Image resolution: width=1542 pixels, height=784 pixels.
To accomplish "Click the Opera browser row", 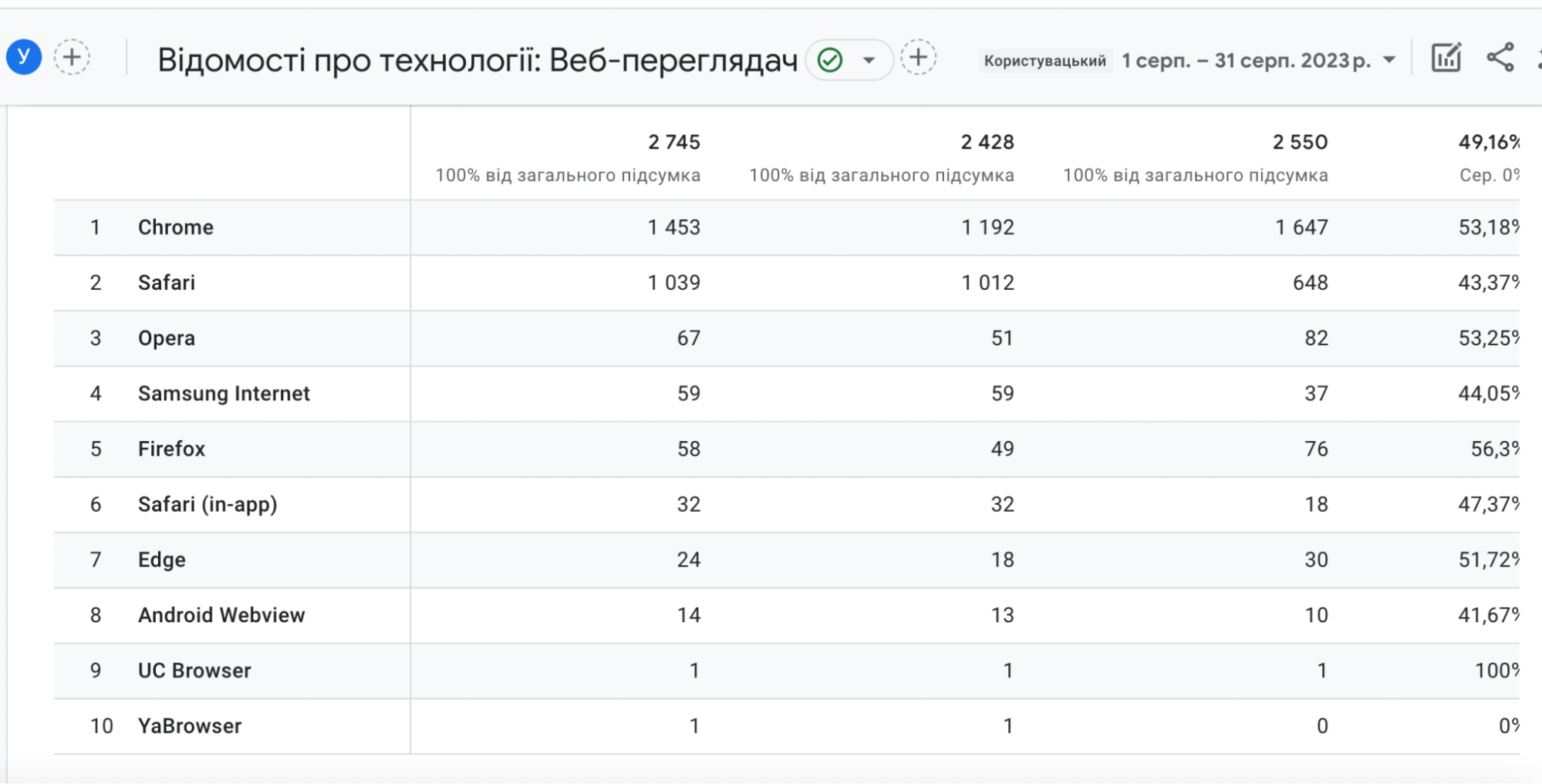I will (167, 338).
